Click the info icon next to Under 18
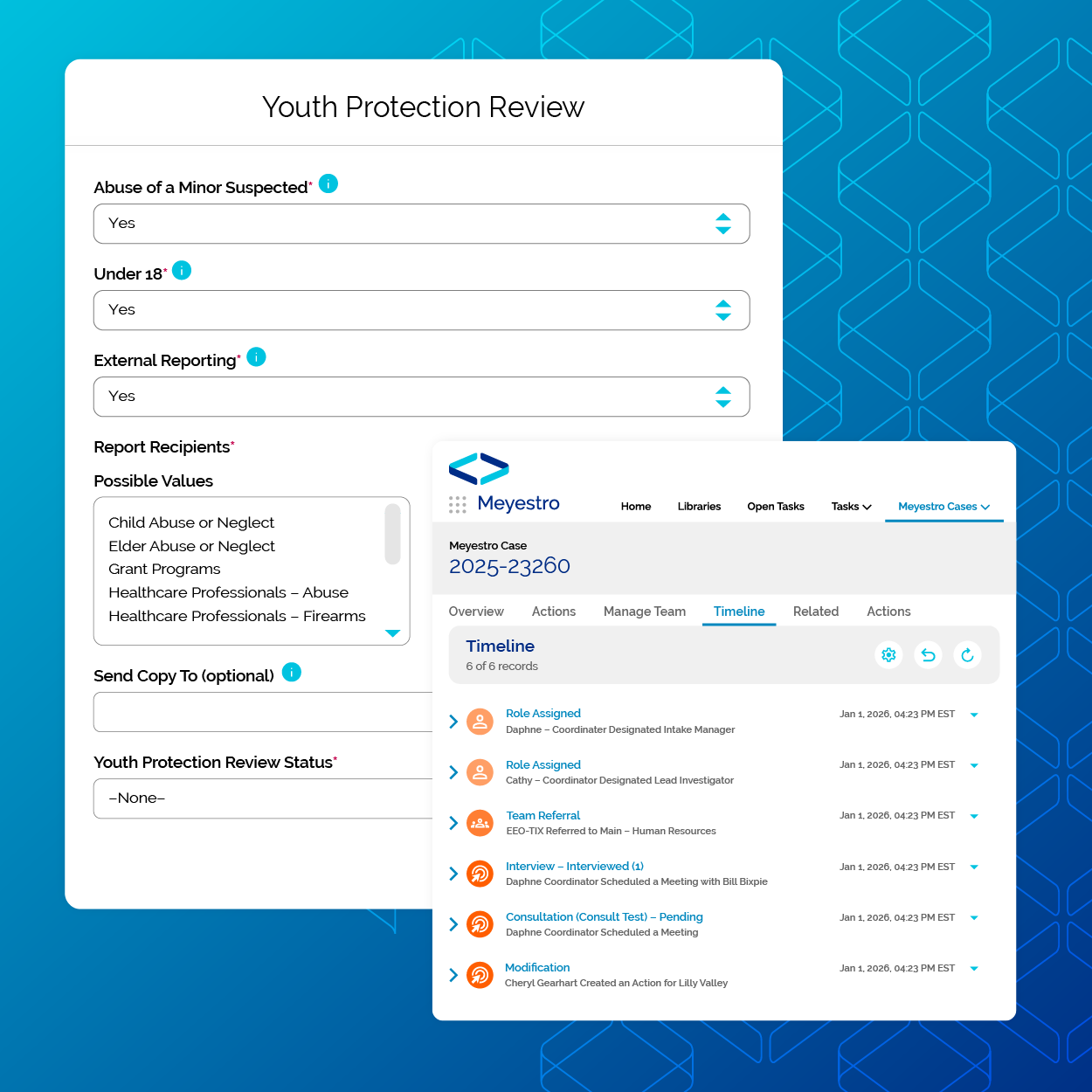 182,270
